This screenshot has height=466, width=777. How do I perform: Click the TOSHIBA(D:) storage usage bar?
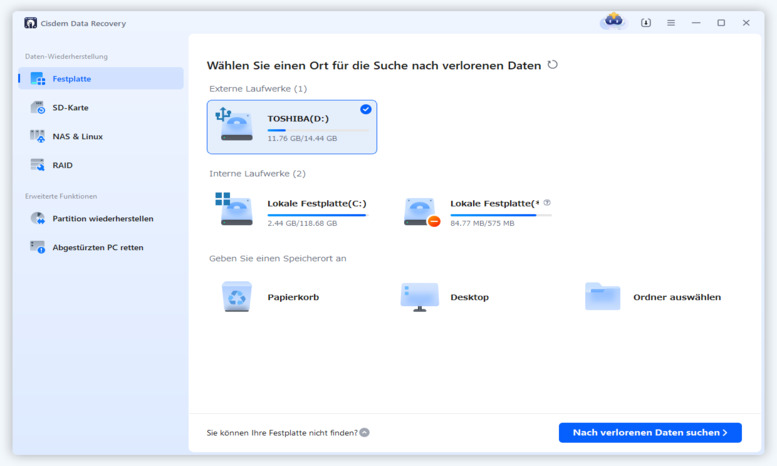[317, 130]
